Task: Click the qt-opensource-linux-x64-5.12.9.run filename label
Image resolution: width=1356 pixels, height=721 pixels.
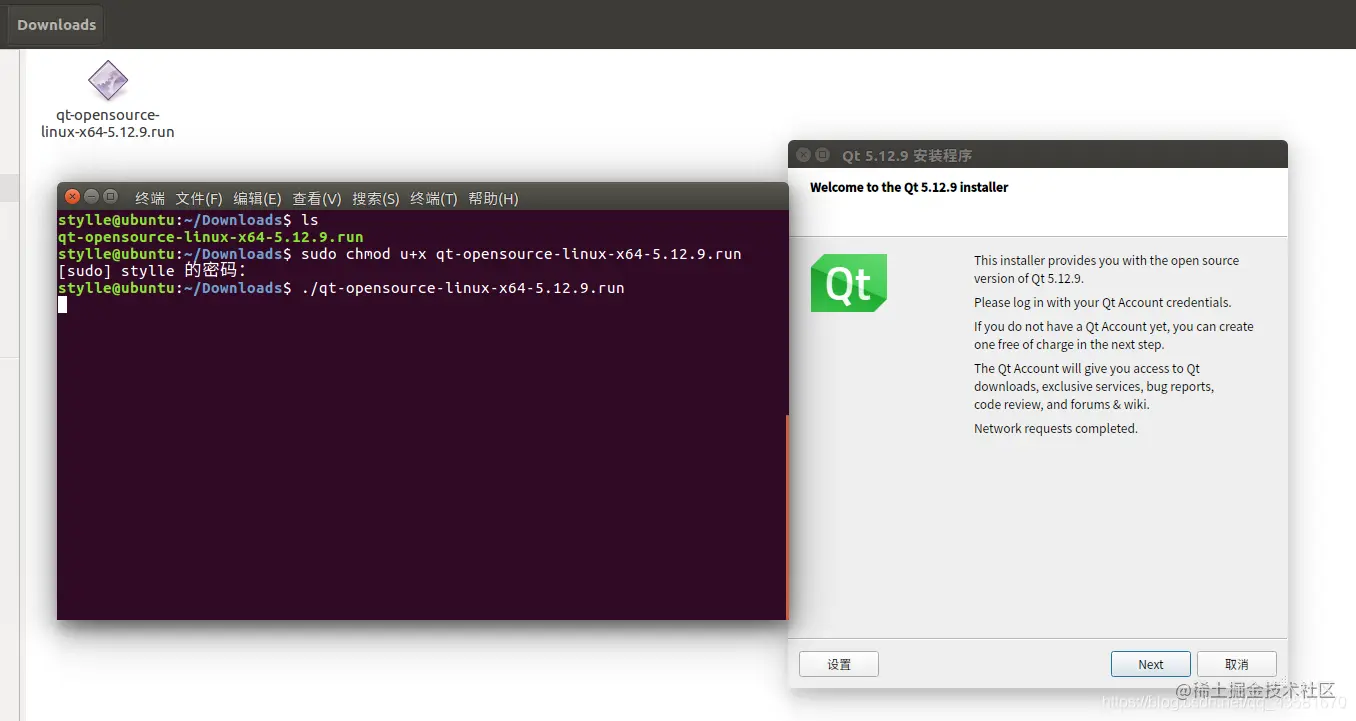Action: click(x=108, y=123)
